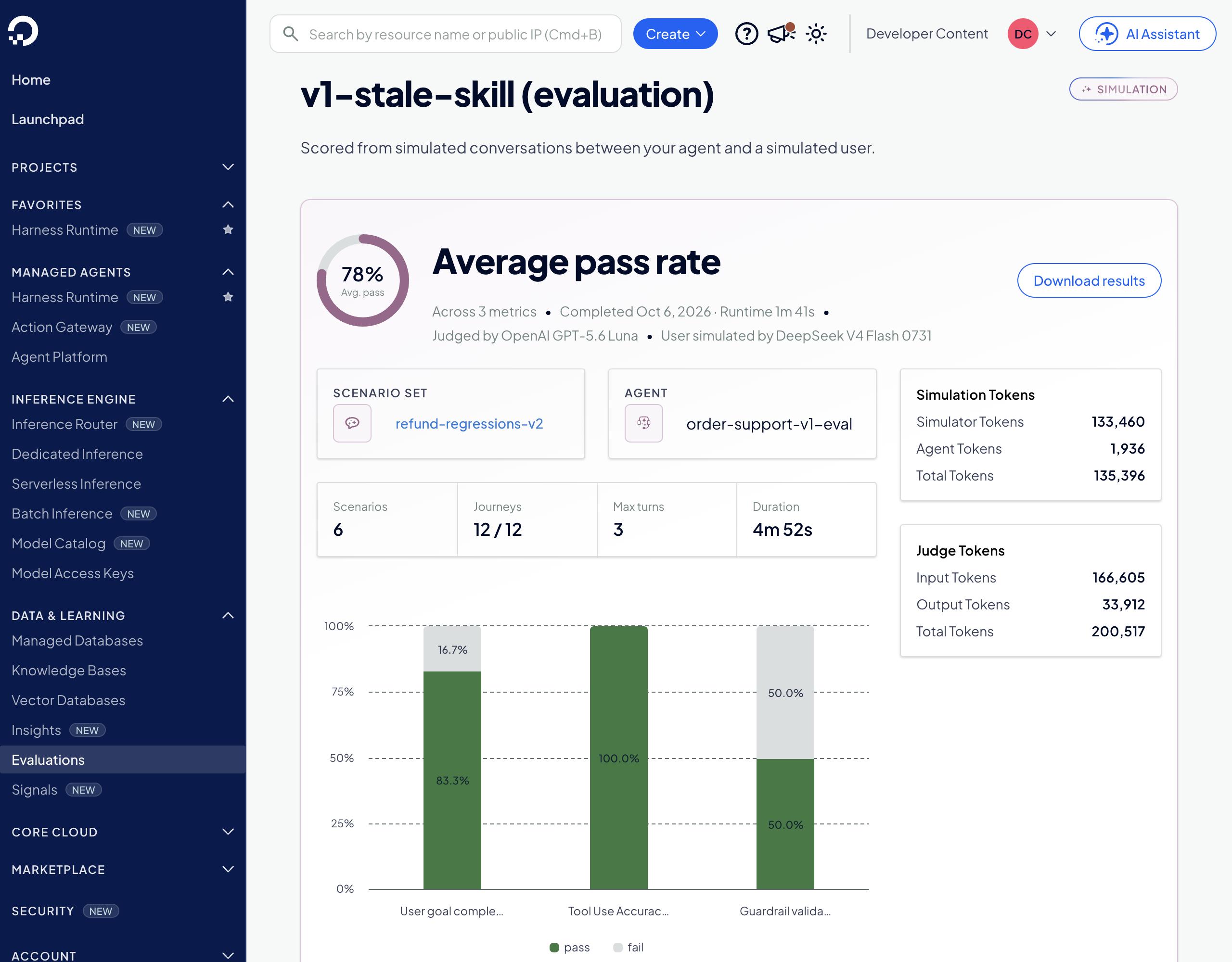The width and height of the screenshot is (1232, 962).
Task: Open Inference Router in the sidebar
Action: [x=64, y=424]
